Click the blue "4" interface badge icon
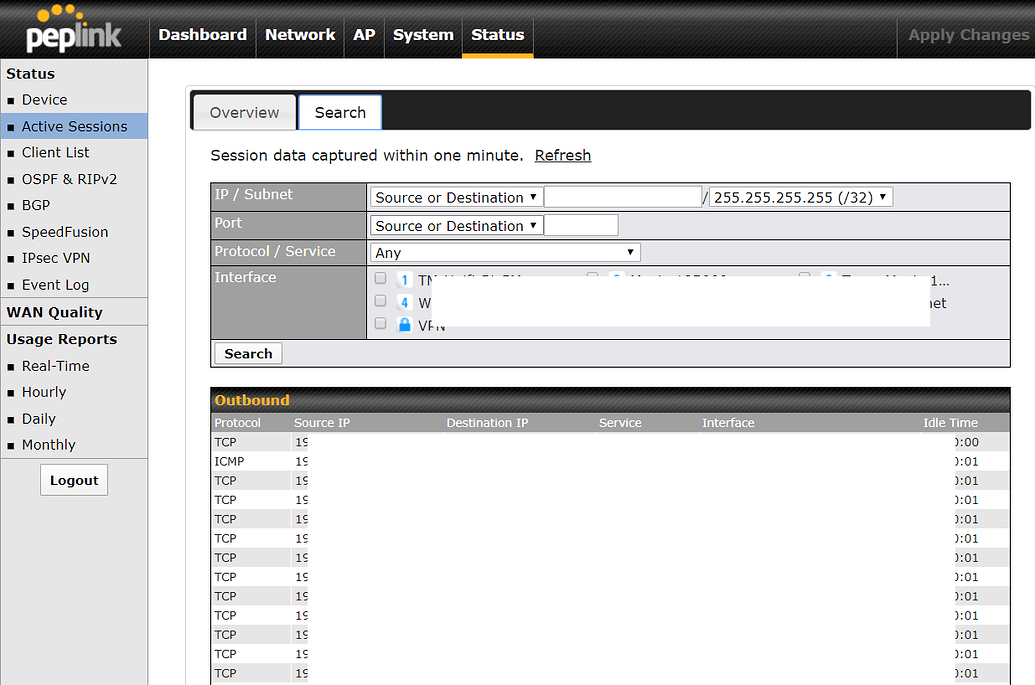 coord(404,303)
